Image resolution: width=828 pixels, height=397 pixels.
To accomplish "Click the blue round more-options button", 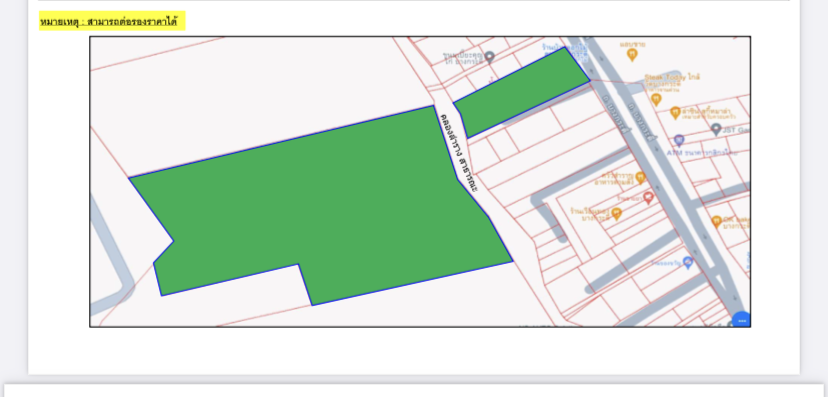I will pos(741,319).
